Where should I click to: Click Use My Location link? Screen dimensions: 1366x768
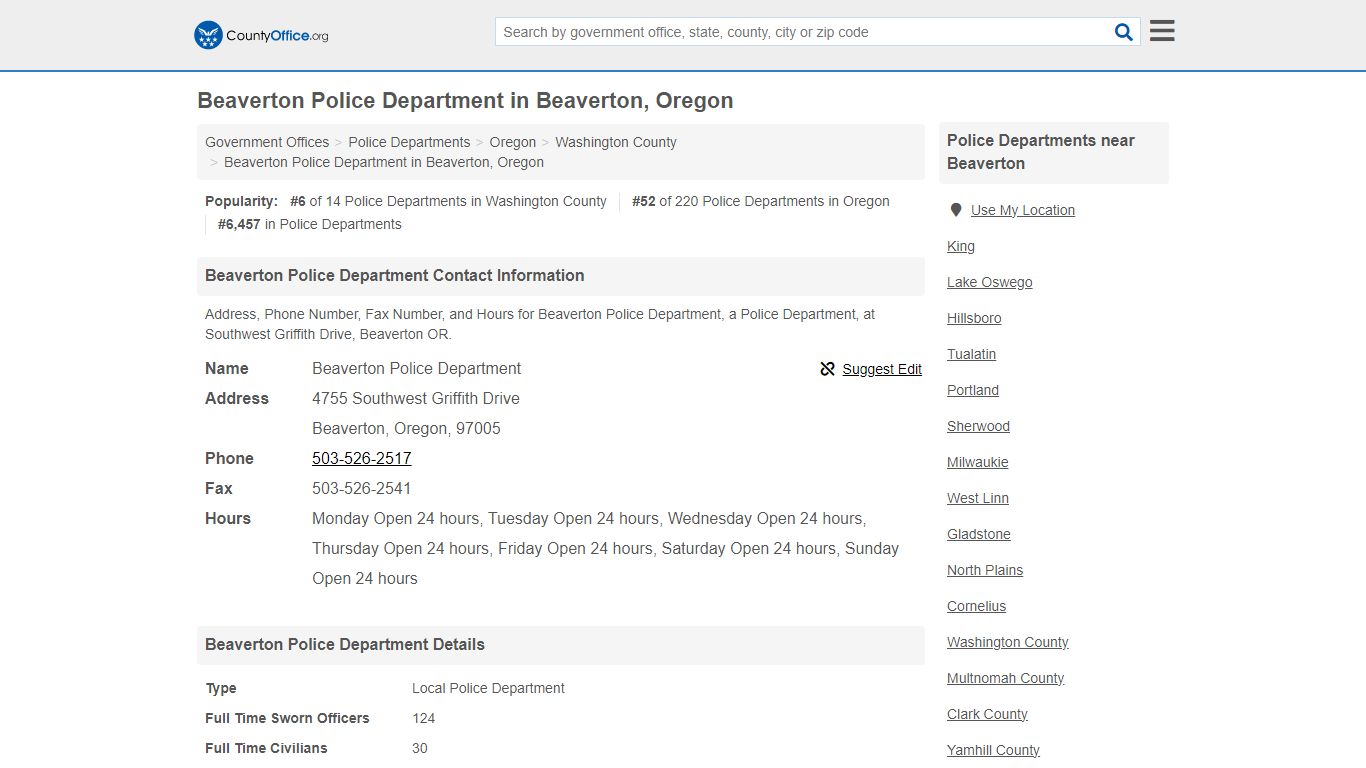[x=1023, y=210]
